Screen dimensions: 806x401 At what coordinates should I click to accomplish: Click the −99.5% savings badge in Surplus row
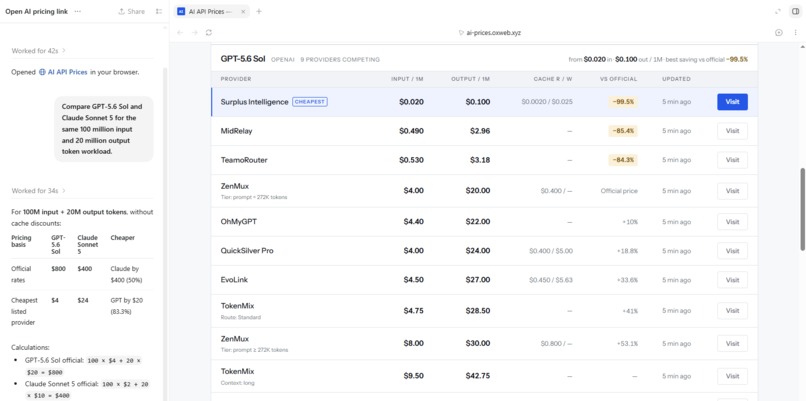pos(623,102)
